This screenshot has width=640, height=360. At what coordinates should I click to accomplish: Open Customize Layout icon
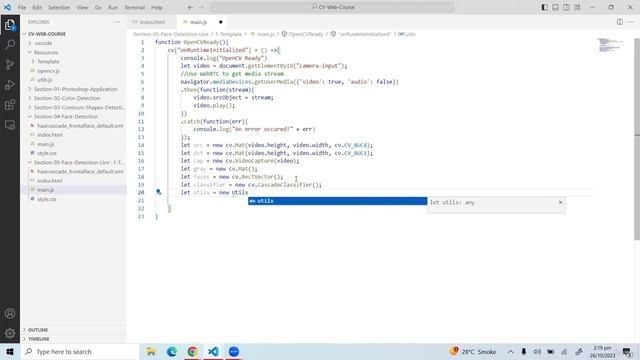[577, 7]
